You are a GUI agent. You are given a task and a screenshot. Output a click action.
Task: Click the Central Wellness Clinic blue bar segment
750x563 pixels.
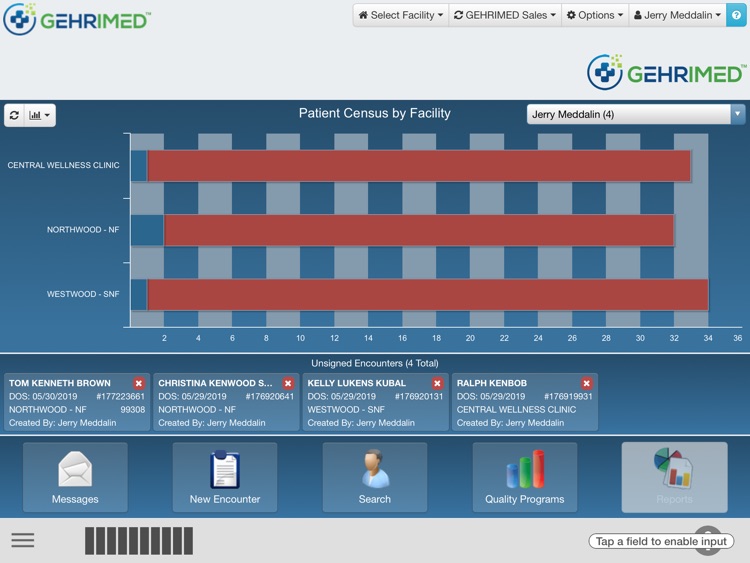pos(139,166)
